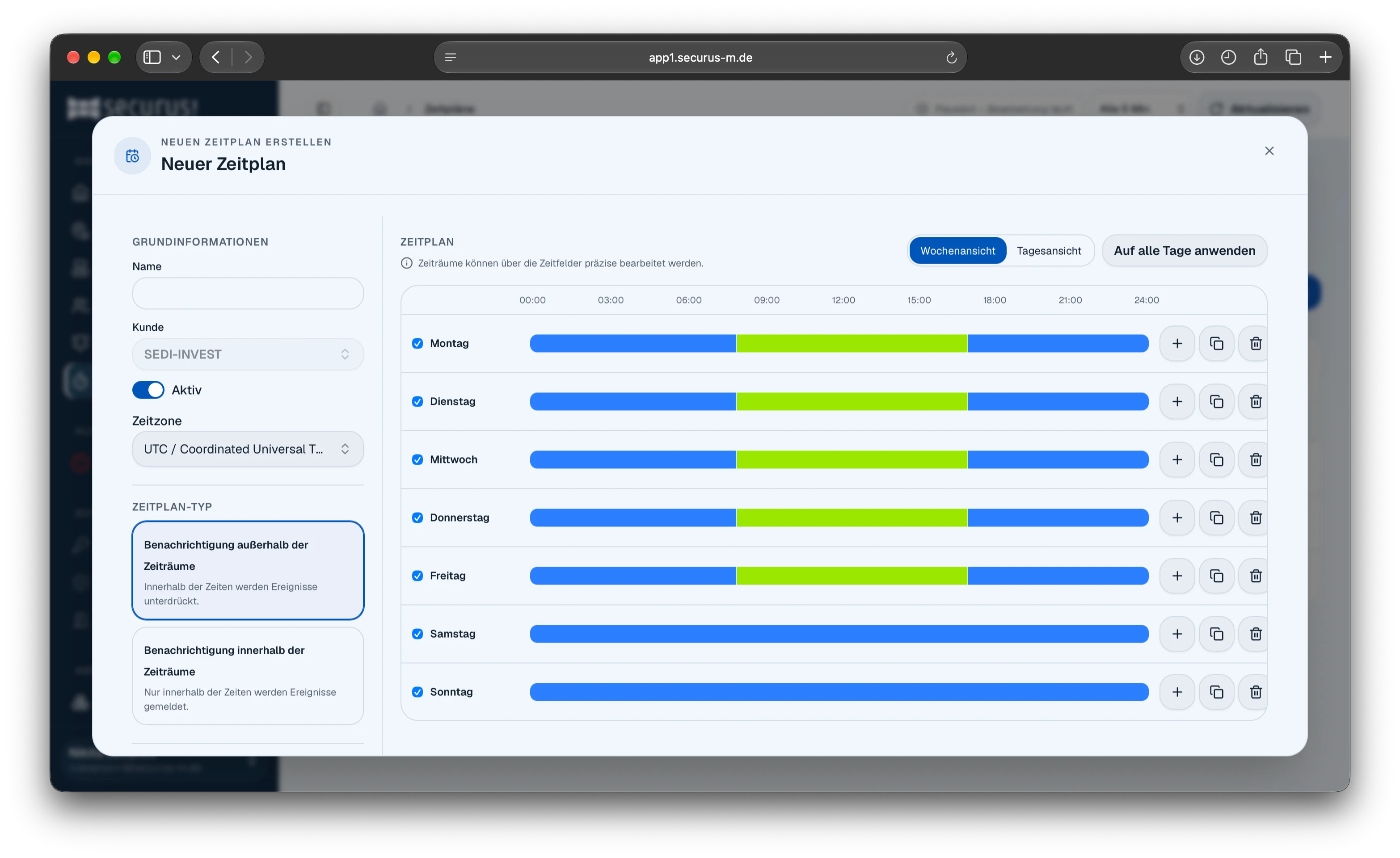
Task: Uncheck the Sonntag checkbox
Action: click(417, 691)
